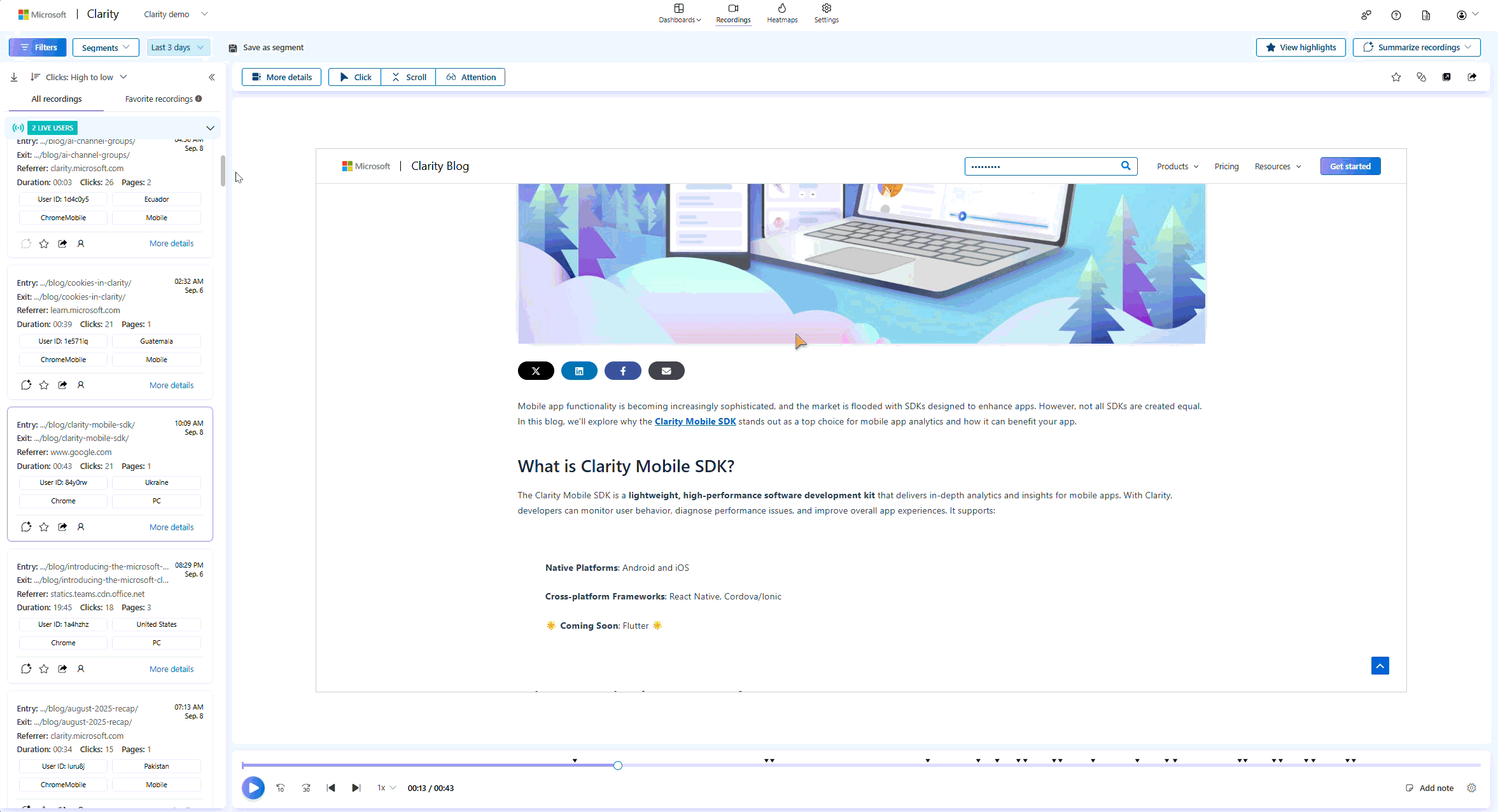Open the Settings tab
Screen dimensions: 1498x812
[827, 13]
